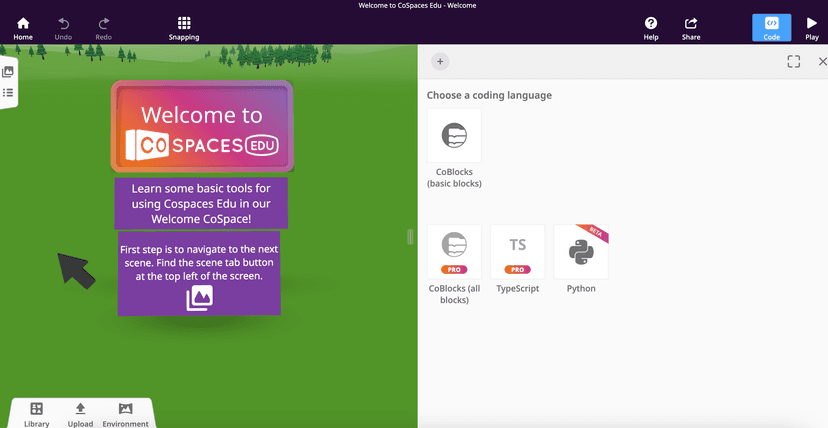Add a new script with plus button
Viewport: 828px width, 428px height.
point(440,62)
